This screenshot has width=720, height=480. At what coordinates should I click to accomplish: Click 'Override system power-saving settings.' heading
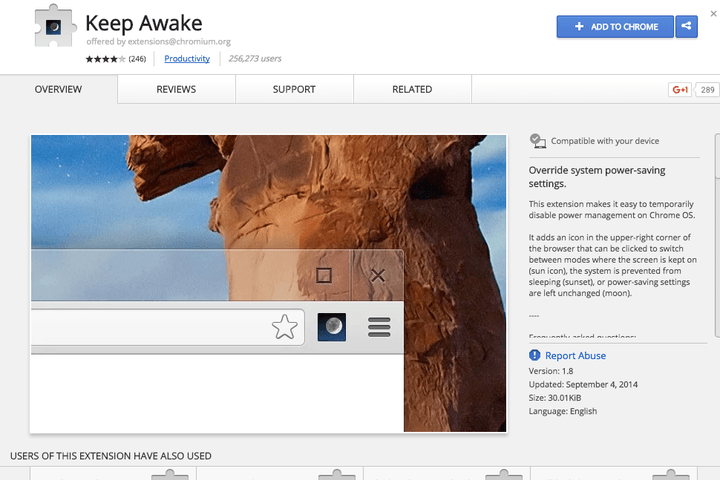point(596,177)
